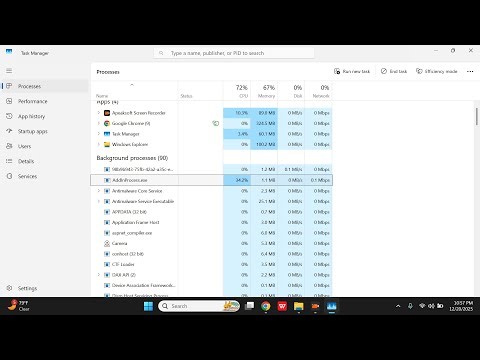Expand the Windows Explorer process row
480x360 pixels.
99,144
